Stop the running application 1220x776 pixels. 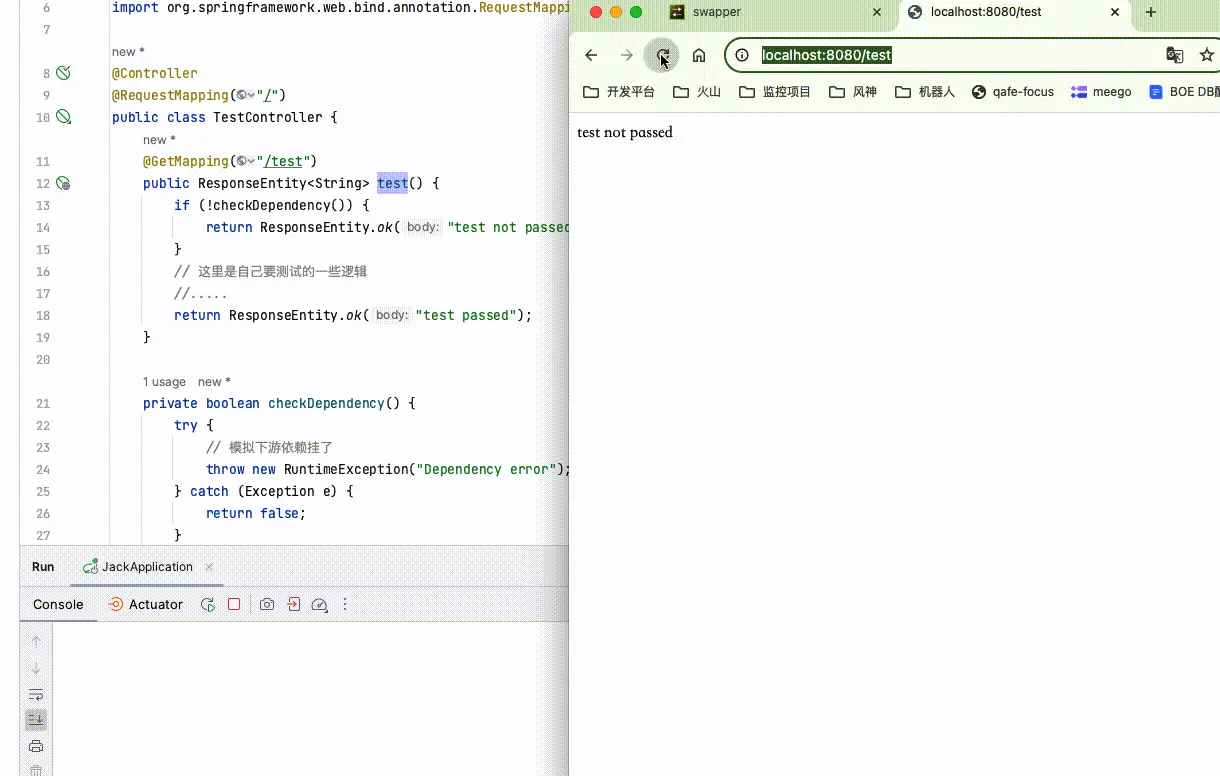tap(234, 605)
